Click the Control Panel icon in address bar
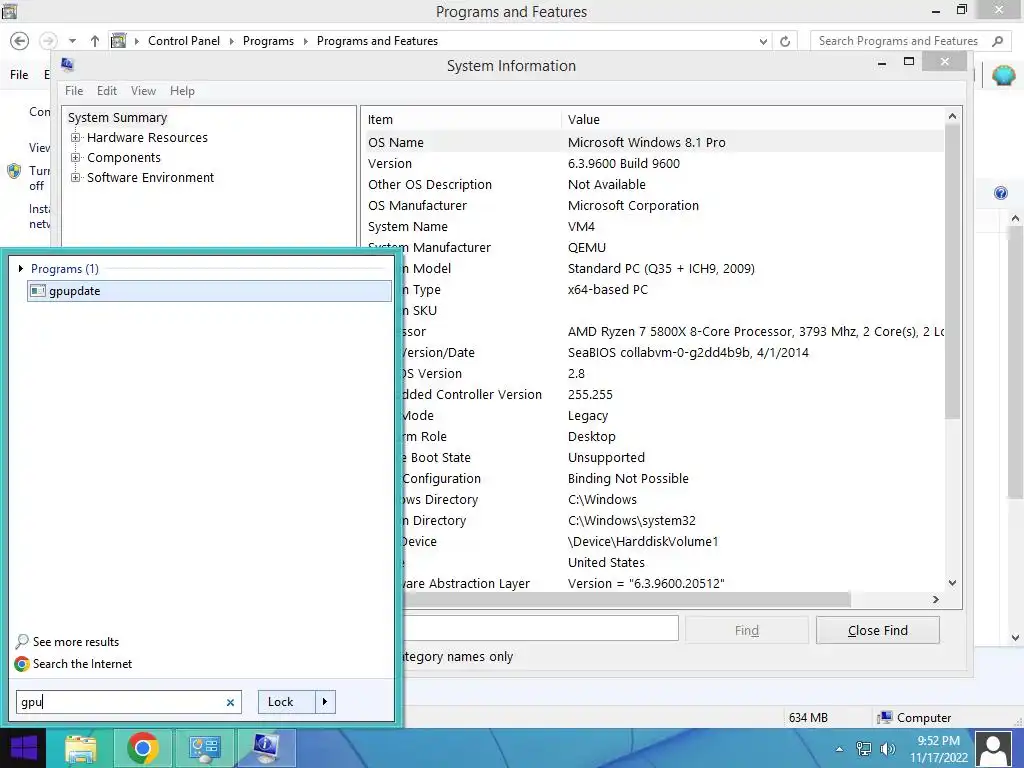 coord(118,40)
